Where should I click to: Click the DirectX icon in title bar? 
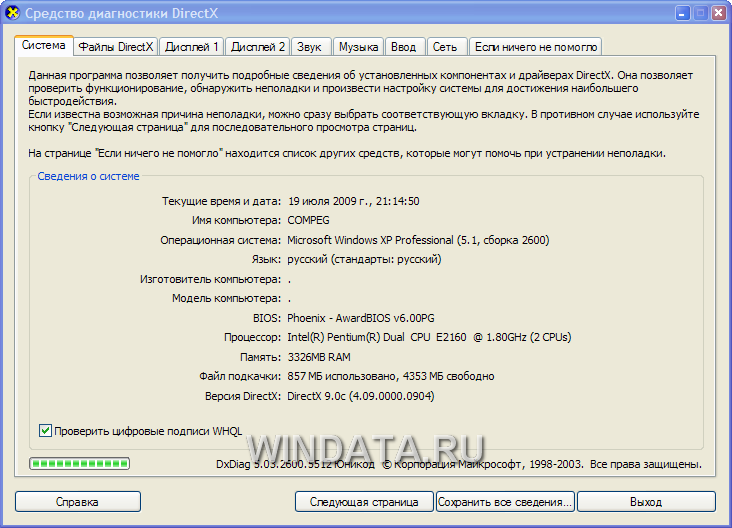tap(12, 13)
